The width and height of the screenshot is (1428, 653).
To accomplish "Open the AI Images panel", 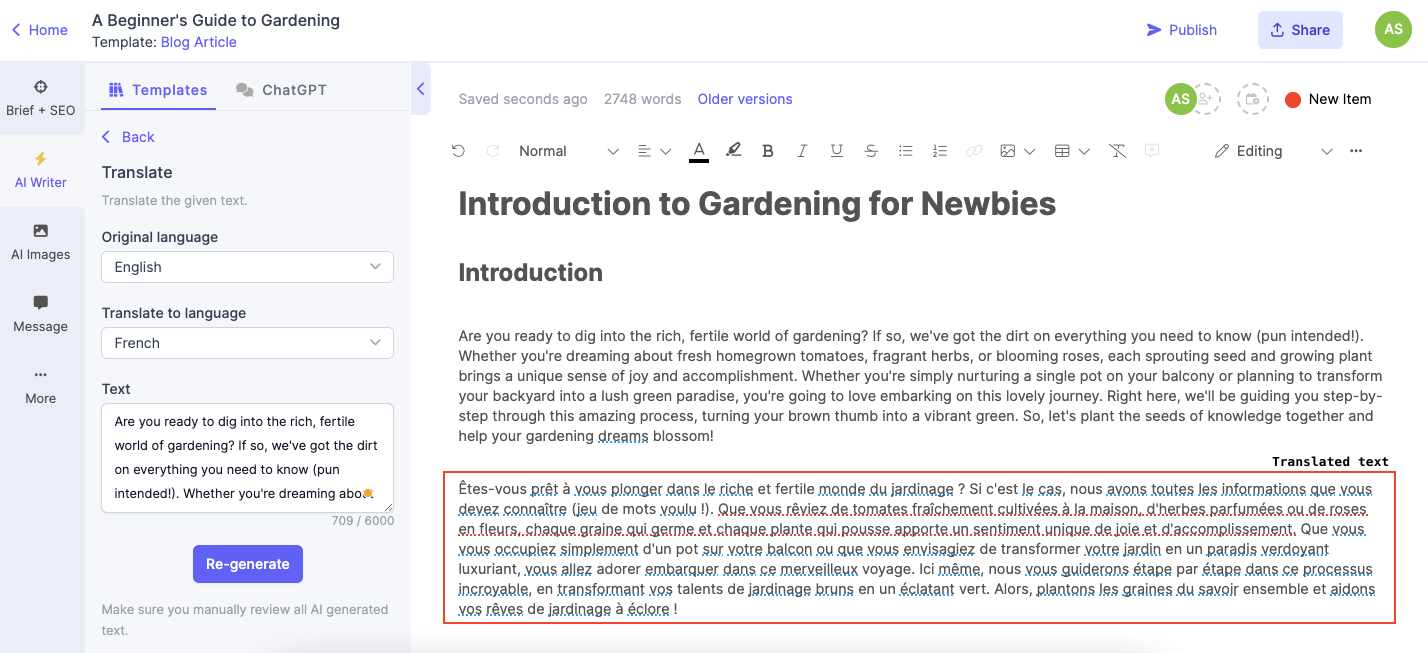I will click(41, 242).
